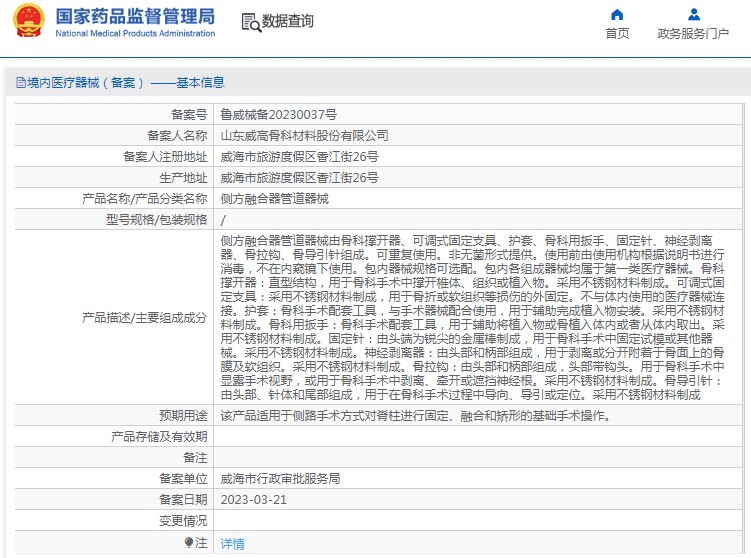Click the 生产地址 row label
The width and height of the screenshot is (751, 558).
coord(183,178)
